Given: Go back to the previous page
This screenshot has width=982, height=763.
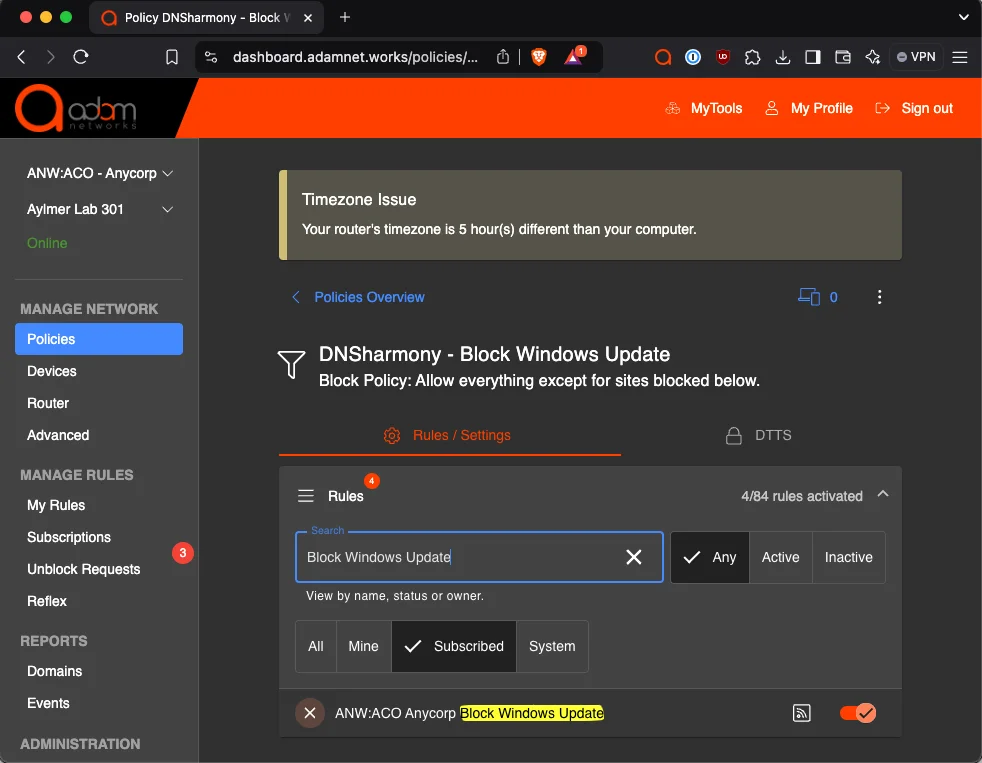Looking at the screenshot, I should [x=21, y=57].
